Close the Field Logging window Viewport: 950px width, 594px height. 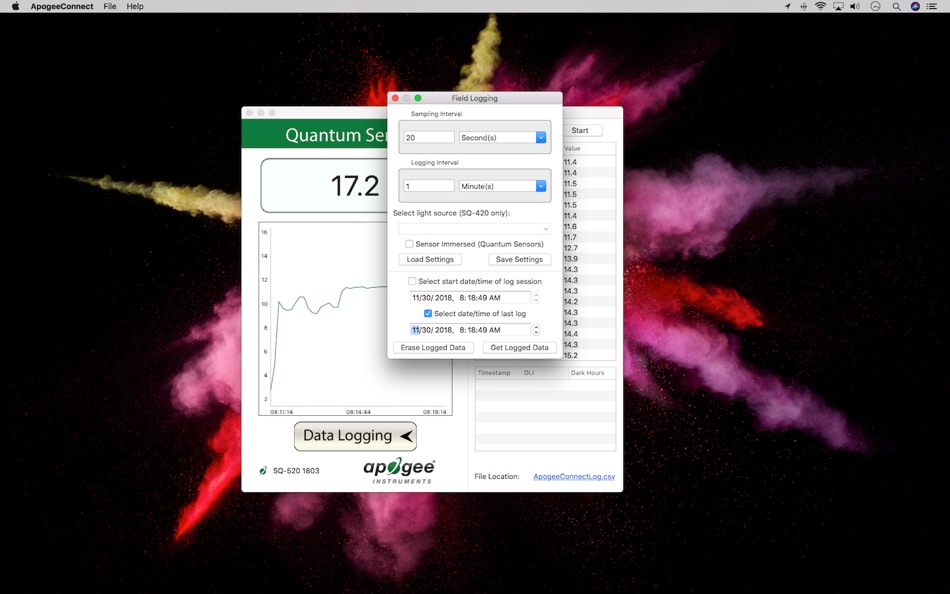(x=396, y=98)
